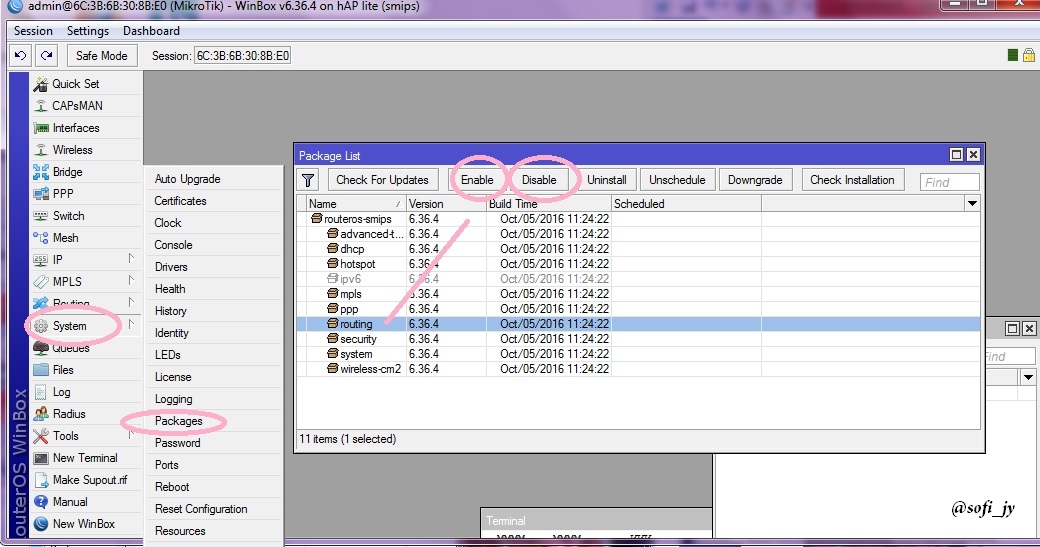The width and height of the screenshot is (1040, 547).
Task: Open New Terminal from sidebar
Action: point(86,457)
